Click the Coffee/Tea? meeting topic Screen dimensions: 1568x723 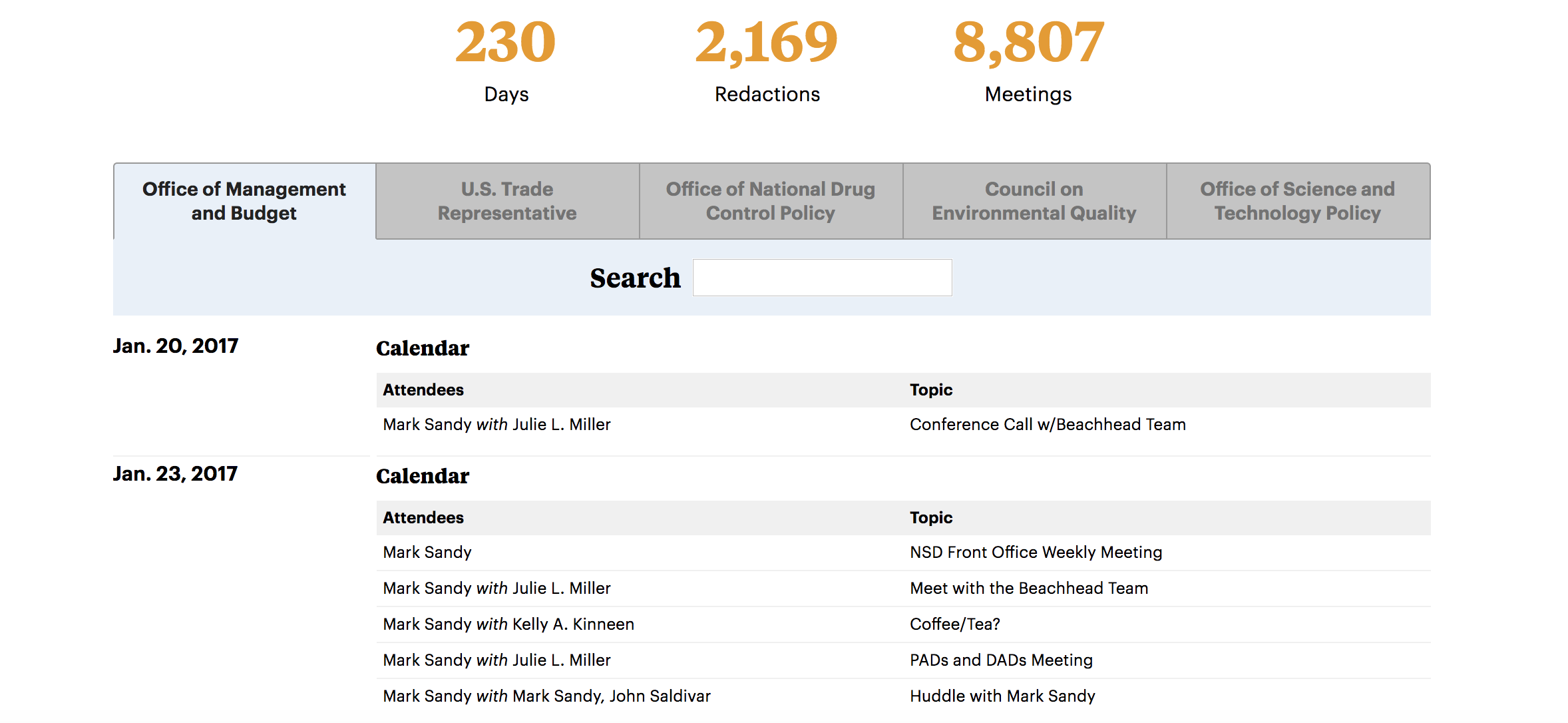[954, 624]
